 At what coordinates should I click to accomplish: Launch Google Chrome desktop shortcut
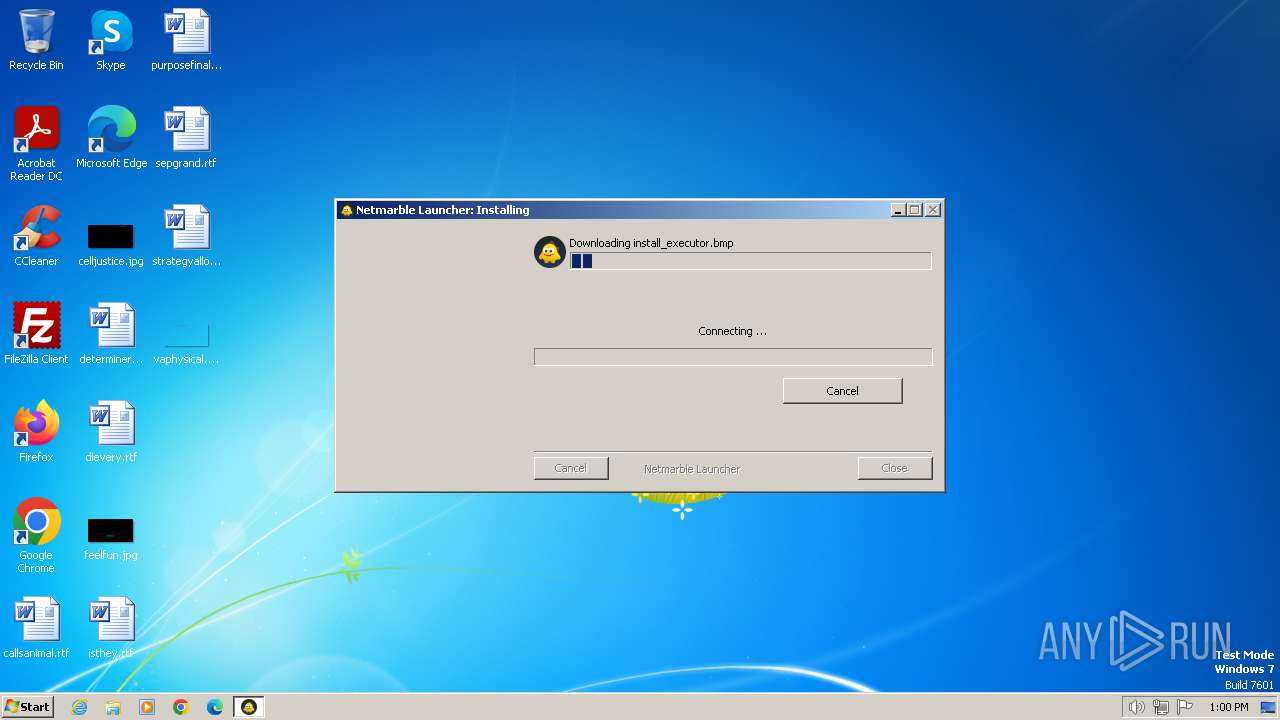(36, 536)
